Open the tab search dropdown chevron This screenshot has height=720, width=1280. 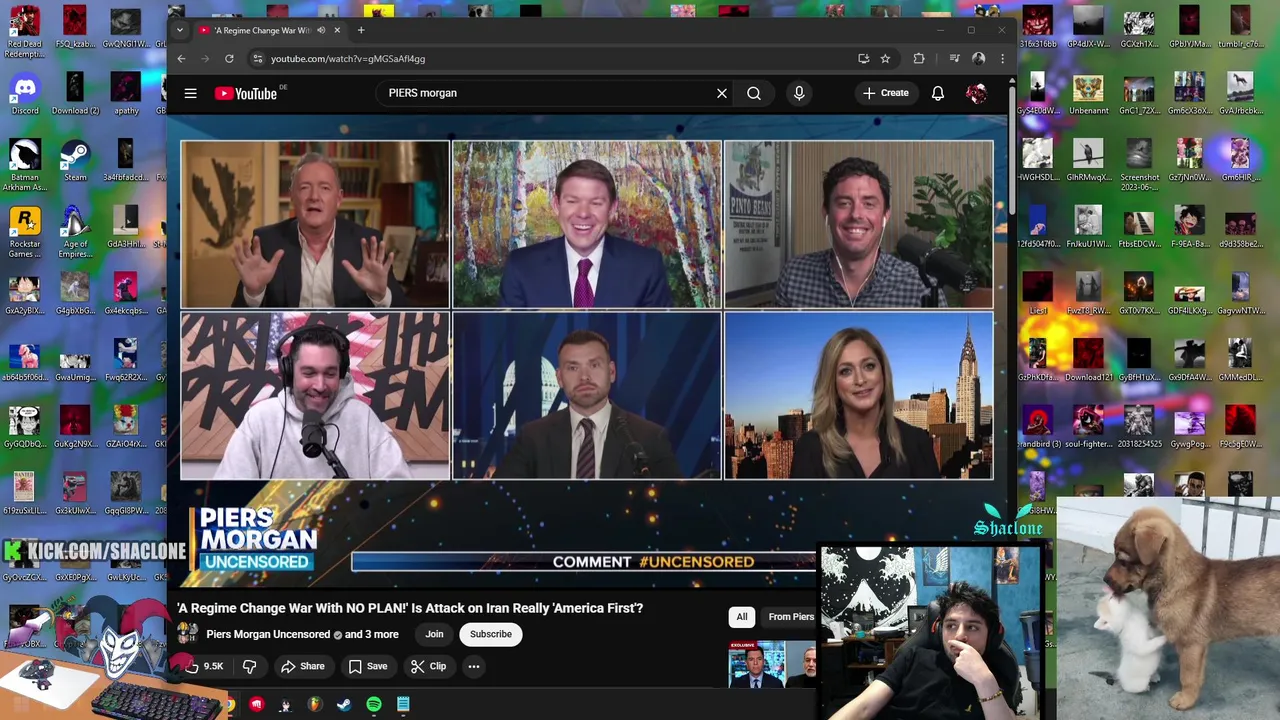point(180,30)
